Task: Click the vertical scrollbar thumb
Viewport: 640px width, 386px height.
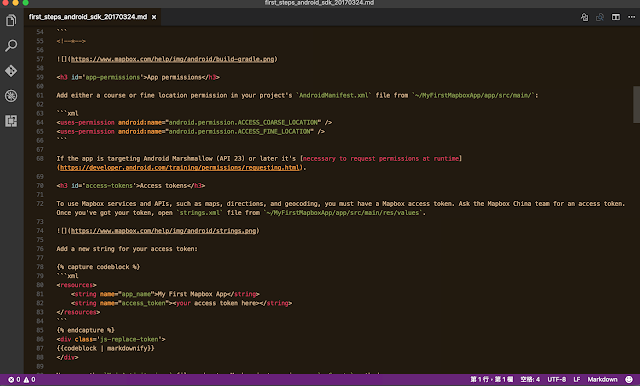Action: [x=636, y=104]
